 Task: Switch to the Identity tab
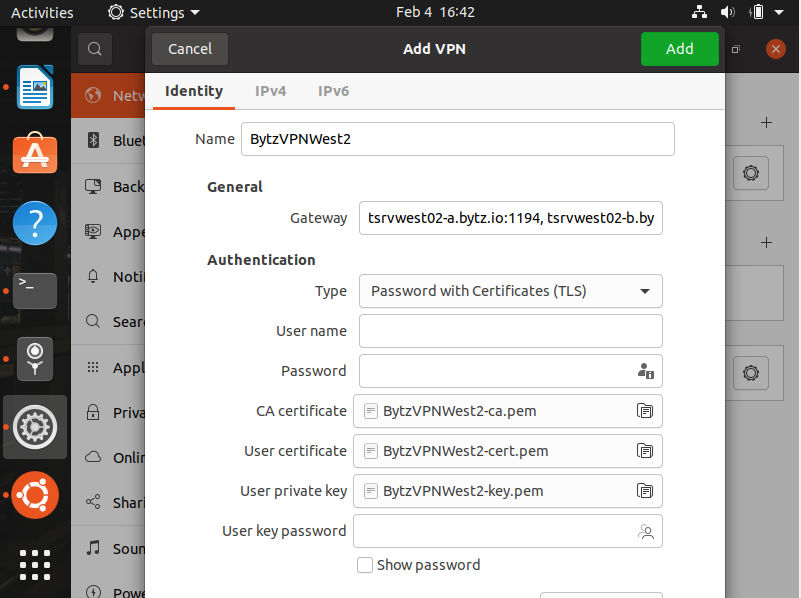194,91
